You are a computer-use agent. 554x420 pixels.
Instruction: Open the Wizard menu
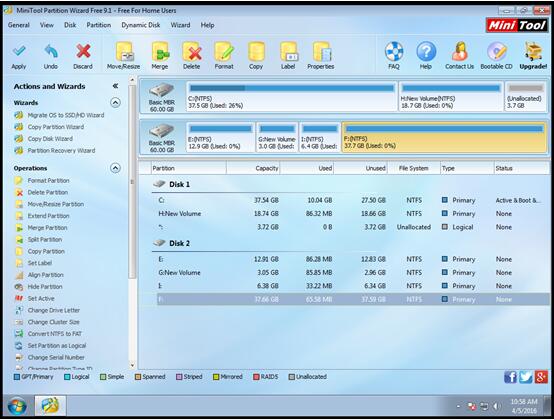pyautogui.click(x=180, y=25)
